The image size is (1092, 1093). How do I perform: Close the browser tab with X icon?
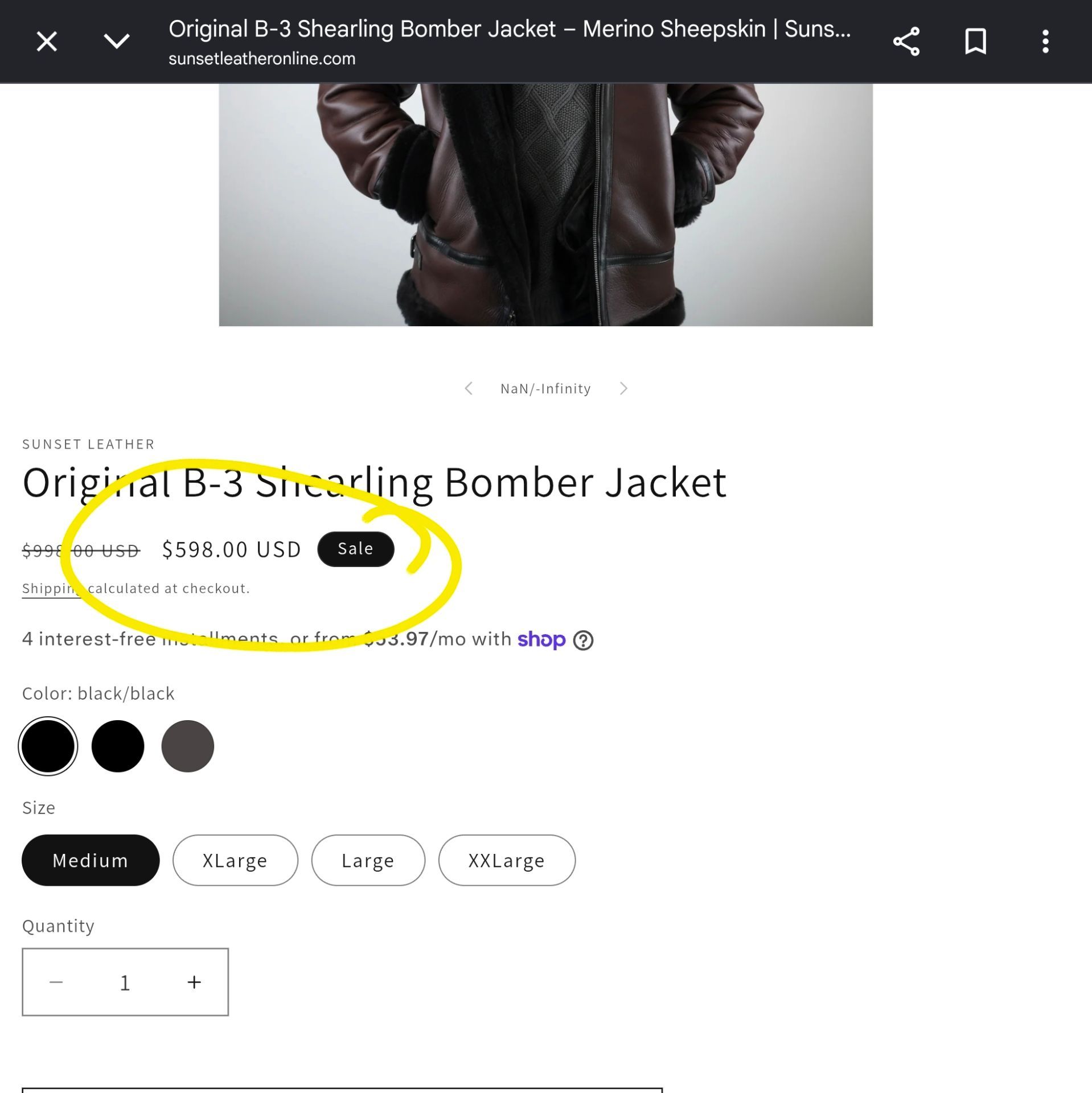tap(47, 42)
